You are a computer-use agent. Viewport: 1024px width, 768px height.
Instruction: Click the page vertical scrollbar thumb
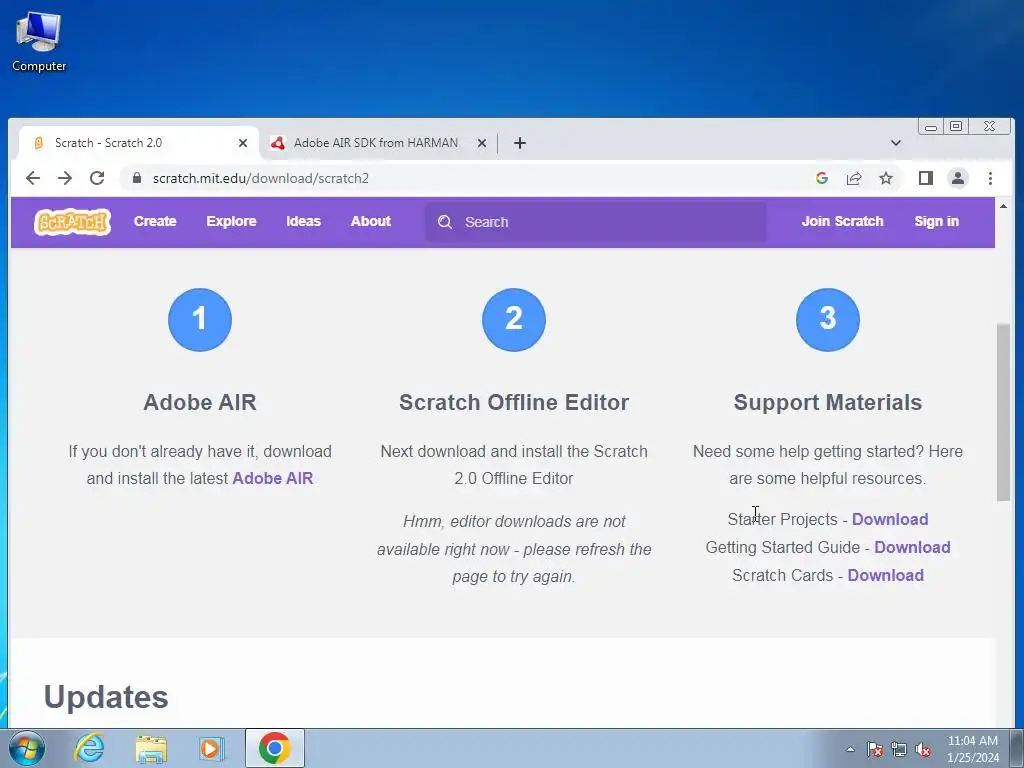1003,413
